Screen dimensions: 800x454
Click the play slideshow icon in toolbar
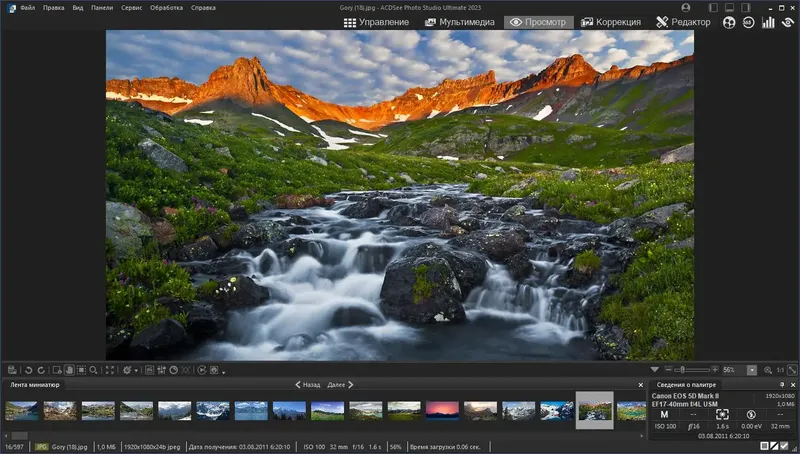coord(202,370)
